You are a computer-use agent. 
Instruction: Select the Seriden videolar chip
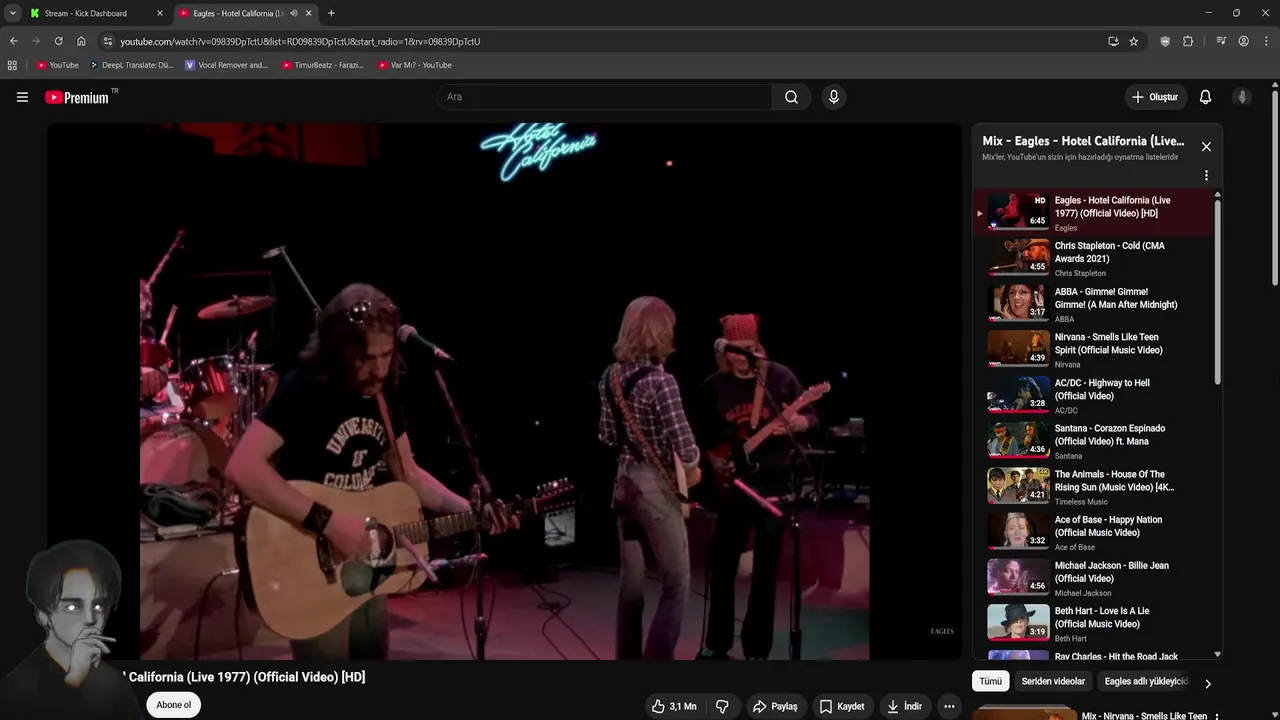pyautogui.click(x=1053, y=681)
